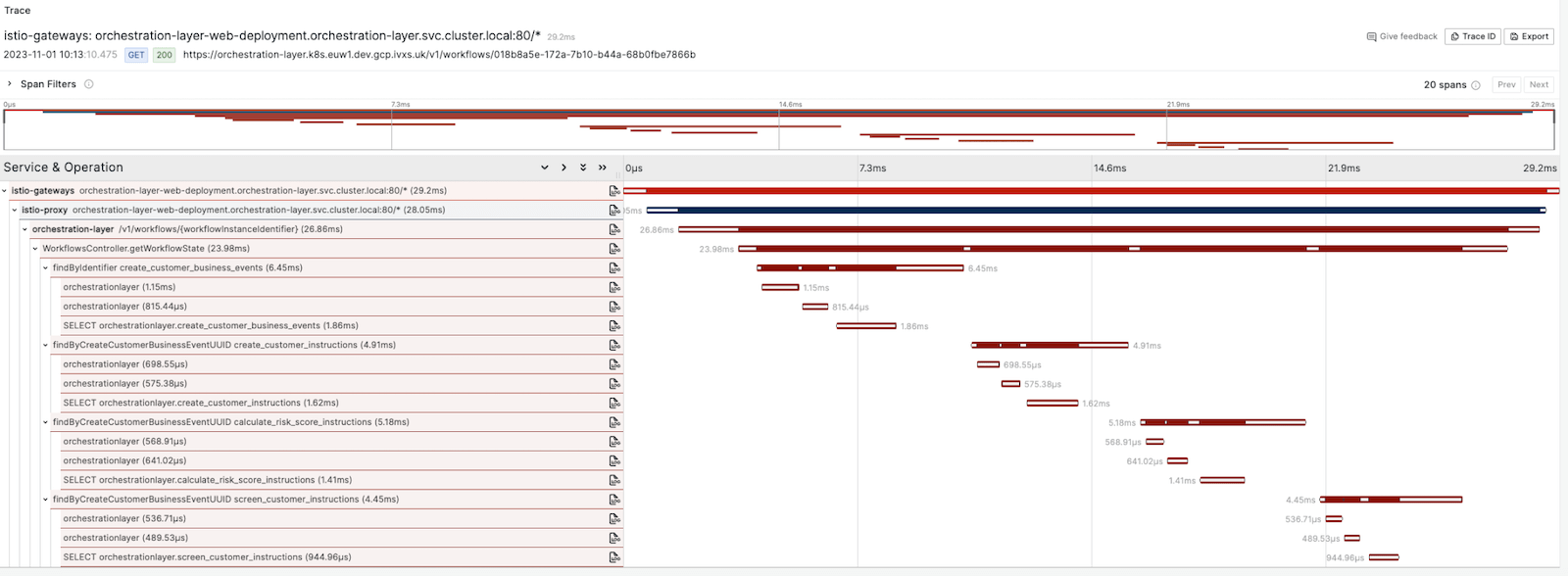Click the double down chevron in Service & Operation header
The width and height of the screenshot is (1568, 576).
coord(583,168)
